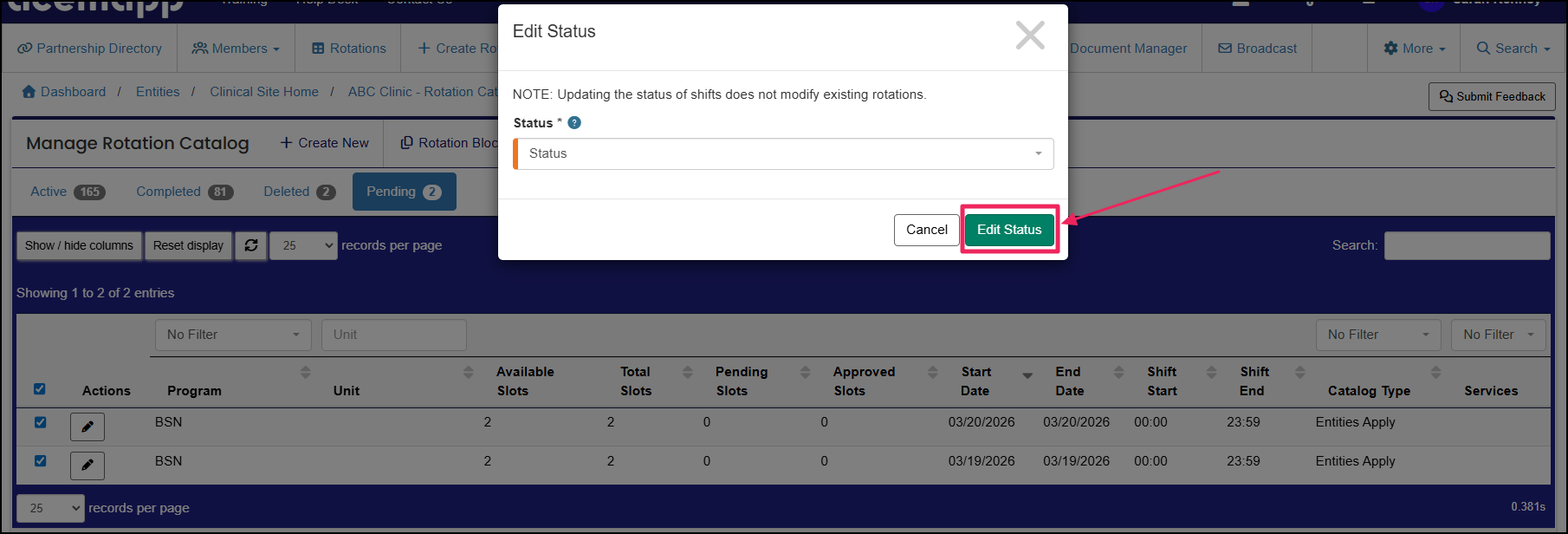Select the Pending tab
The height and width of the screenshot is (534, 1568).
(404, 192)
